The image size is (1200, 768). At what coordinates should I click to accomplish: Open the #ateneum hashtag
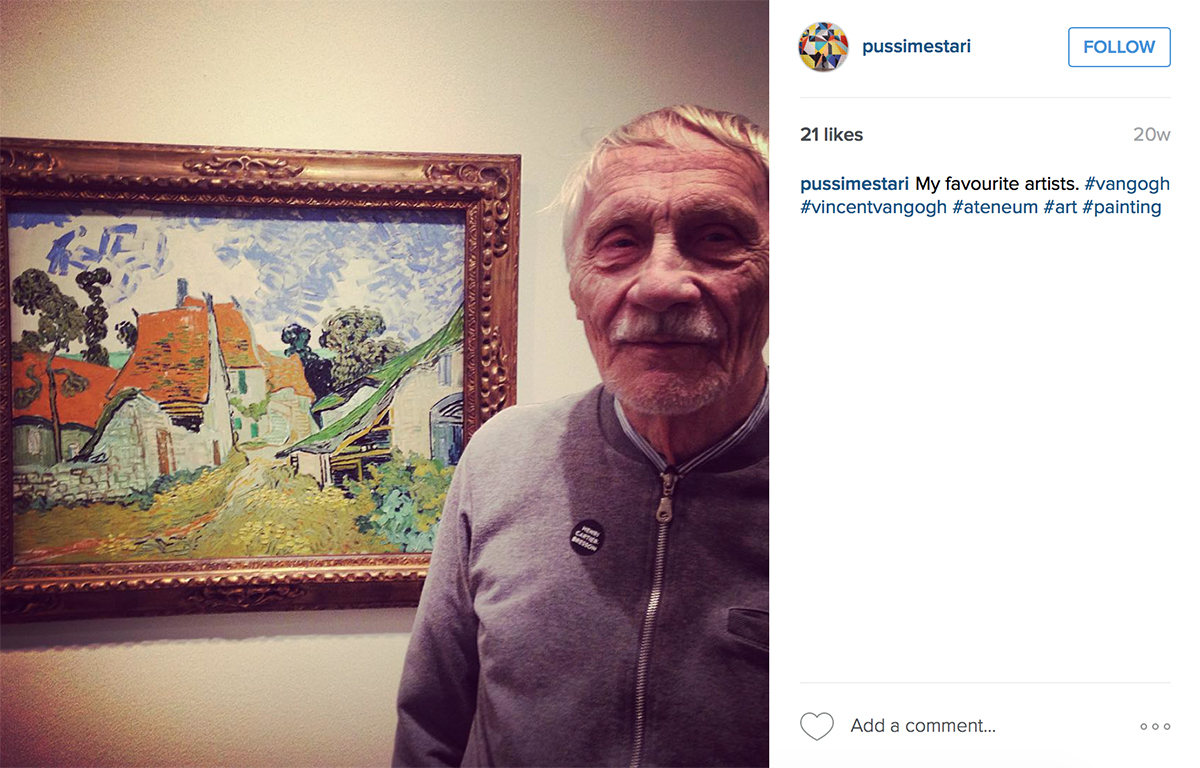pos(995,208)
